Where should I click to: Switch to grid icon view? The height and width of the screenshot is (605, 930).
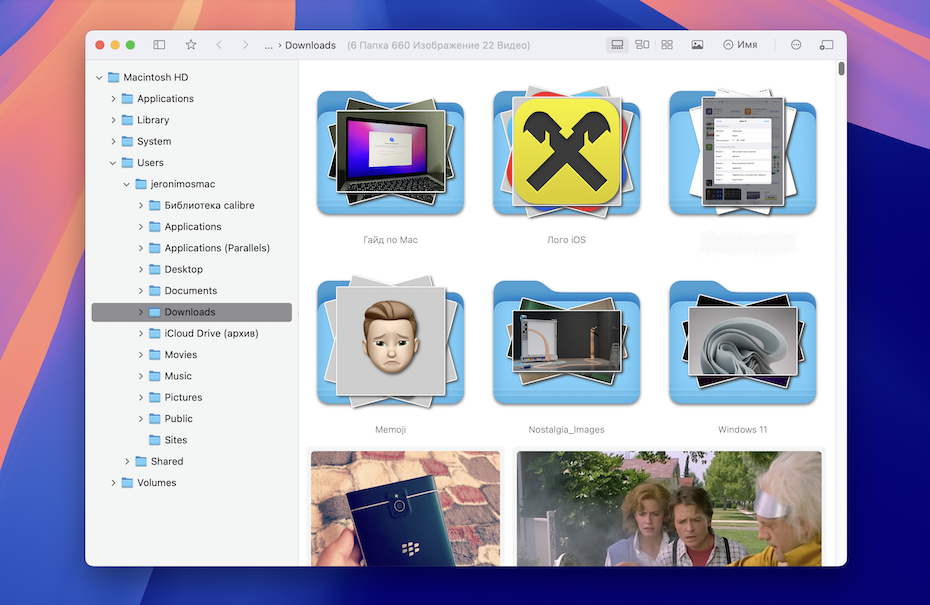click(x=666, y=44)
